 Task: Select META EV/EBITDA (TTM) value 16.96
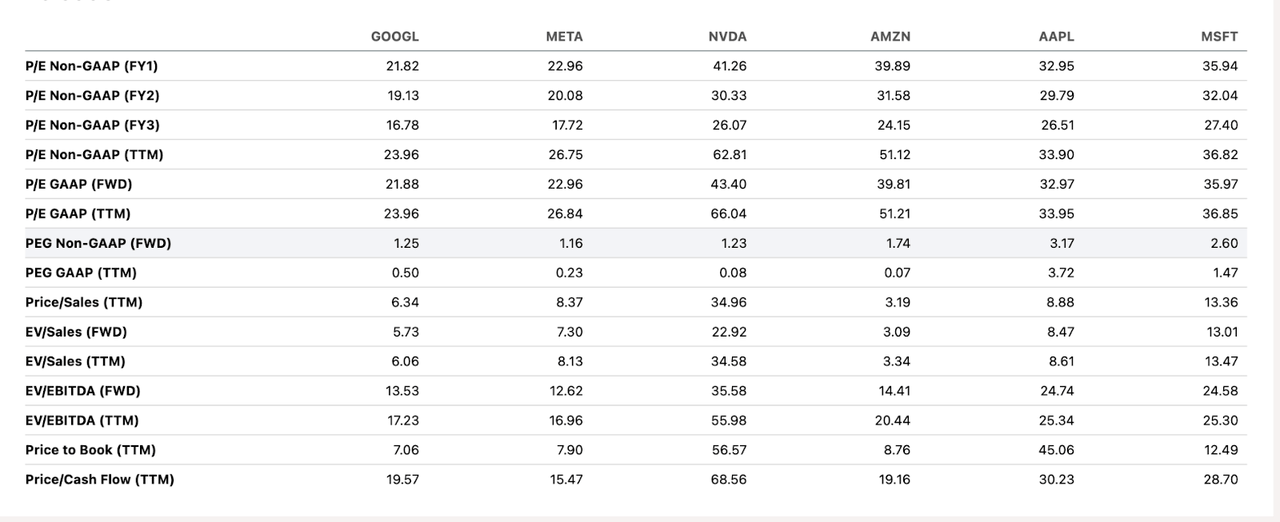pyautogui.click(x=565, y=421)
